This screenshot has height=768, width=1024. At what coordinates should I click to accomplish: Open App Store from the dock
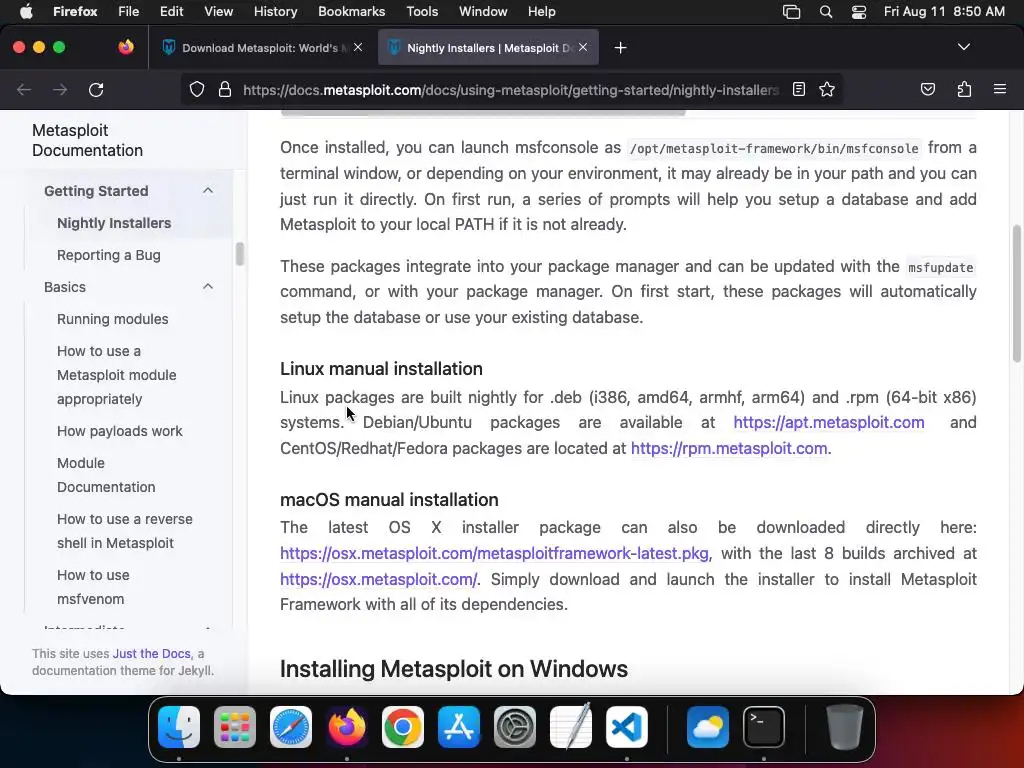tap(459, 726)
